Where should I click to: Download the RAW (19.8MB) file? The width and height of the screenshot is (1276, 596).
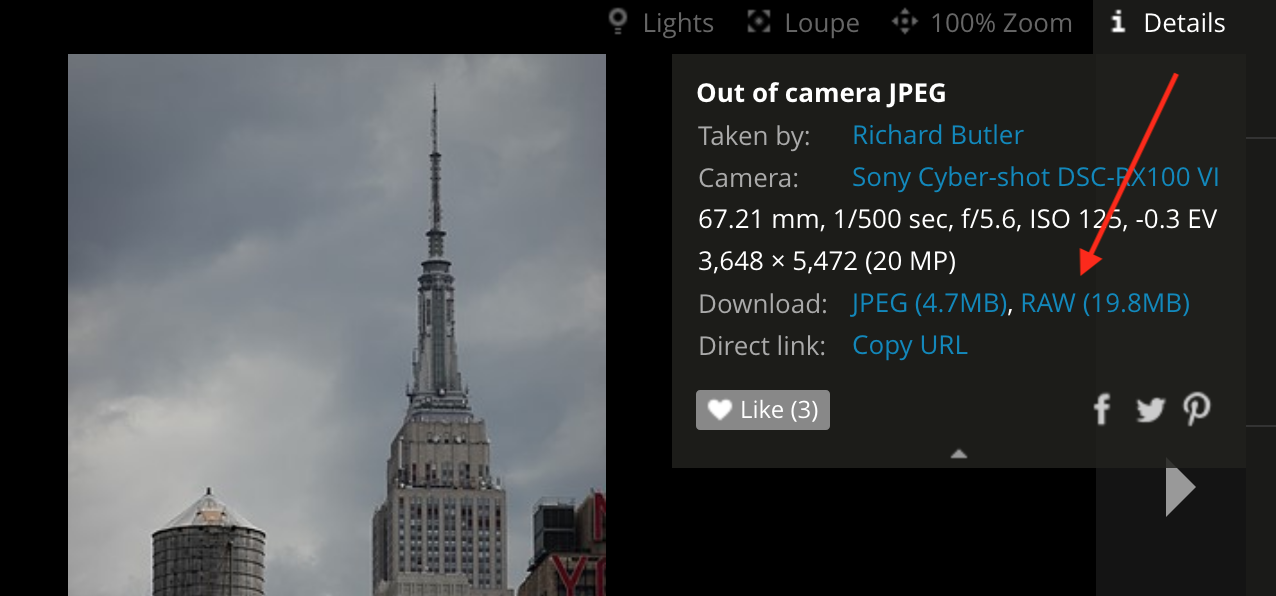click(1105, 303)
